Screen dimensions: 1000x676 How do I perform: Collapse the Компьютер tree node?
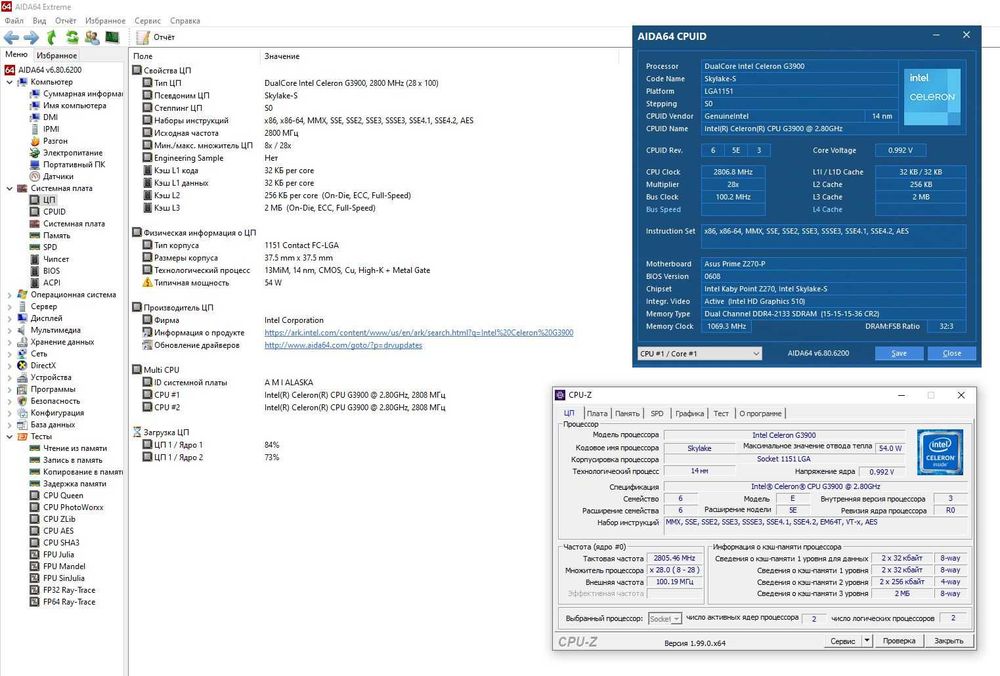10,82
